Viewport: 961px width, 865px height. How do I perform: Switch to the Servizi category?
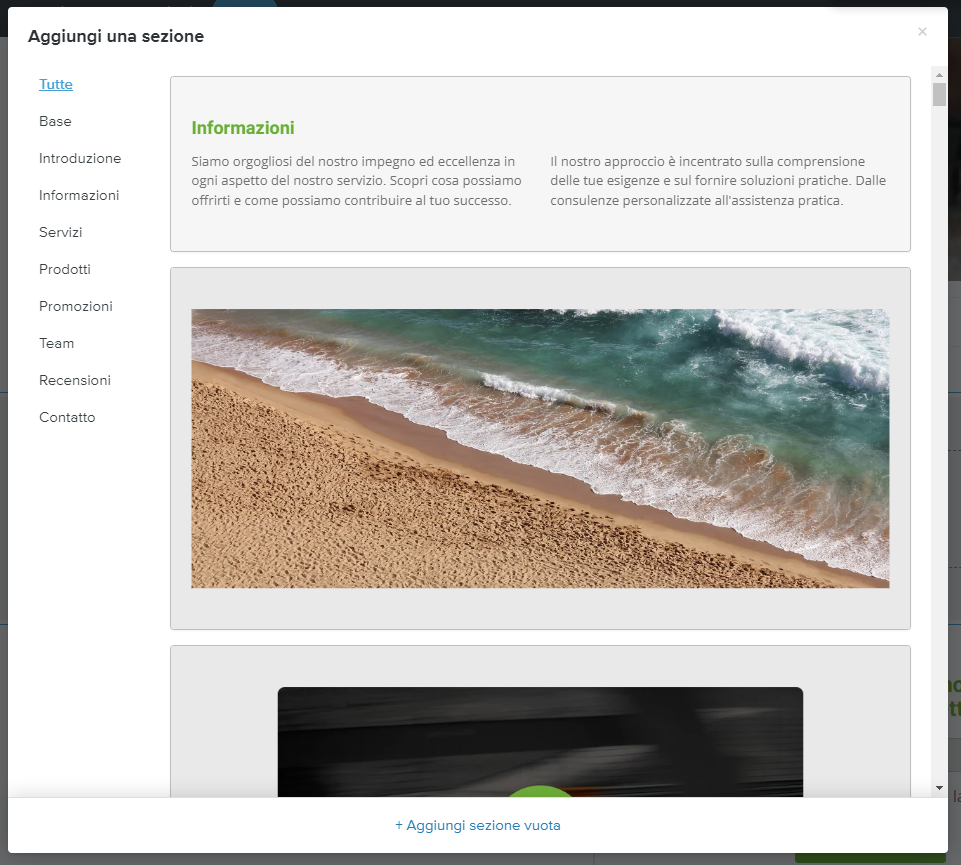pyautogui.click(x=60, y=232)
